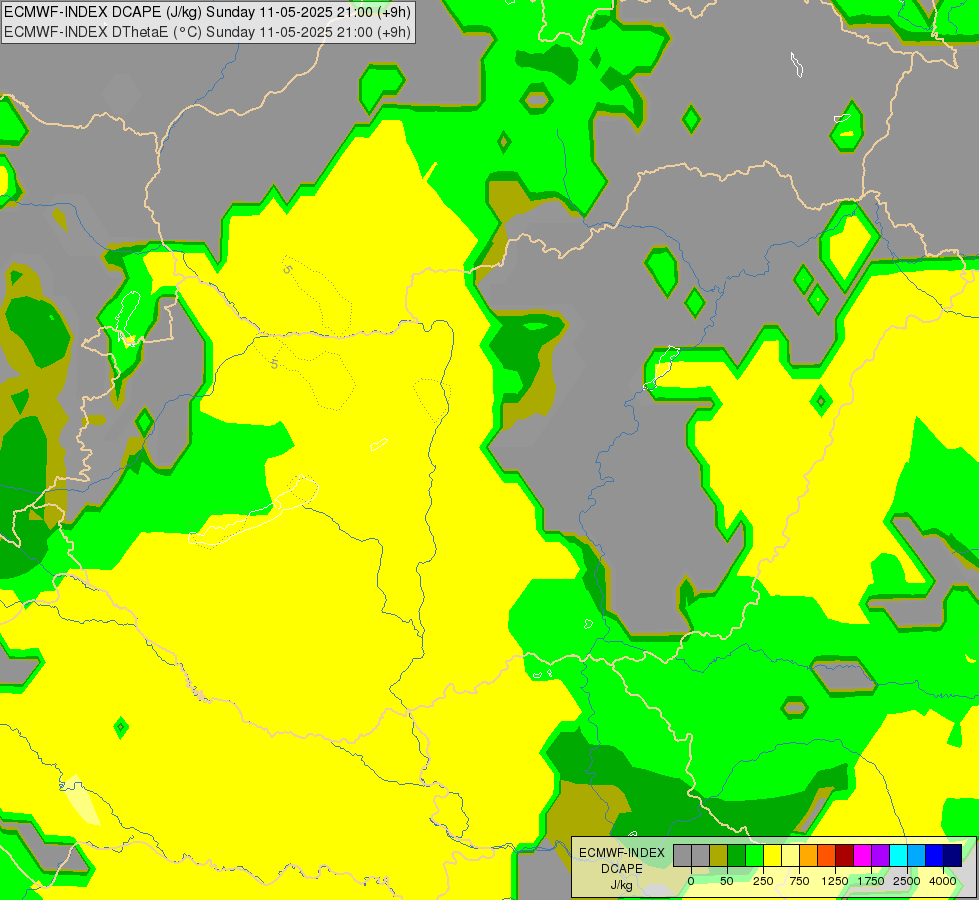Click the gray swatch left of 0 tick
Screen dimensions: 979x900
[682, 856]
